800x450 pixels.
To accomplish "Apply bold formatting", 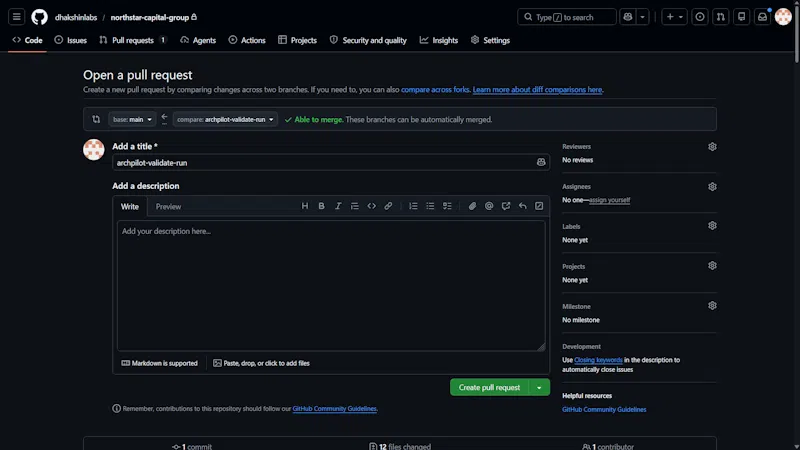I will 321,206.
